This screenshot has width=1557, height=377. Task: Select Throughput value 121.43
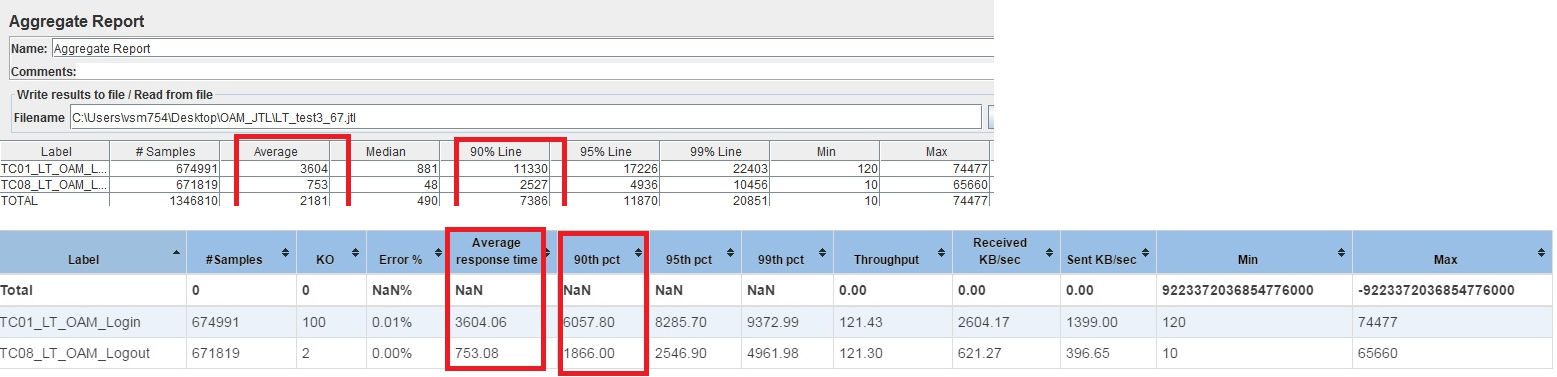coord(860,322)
